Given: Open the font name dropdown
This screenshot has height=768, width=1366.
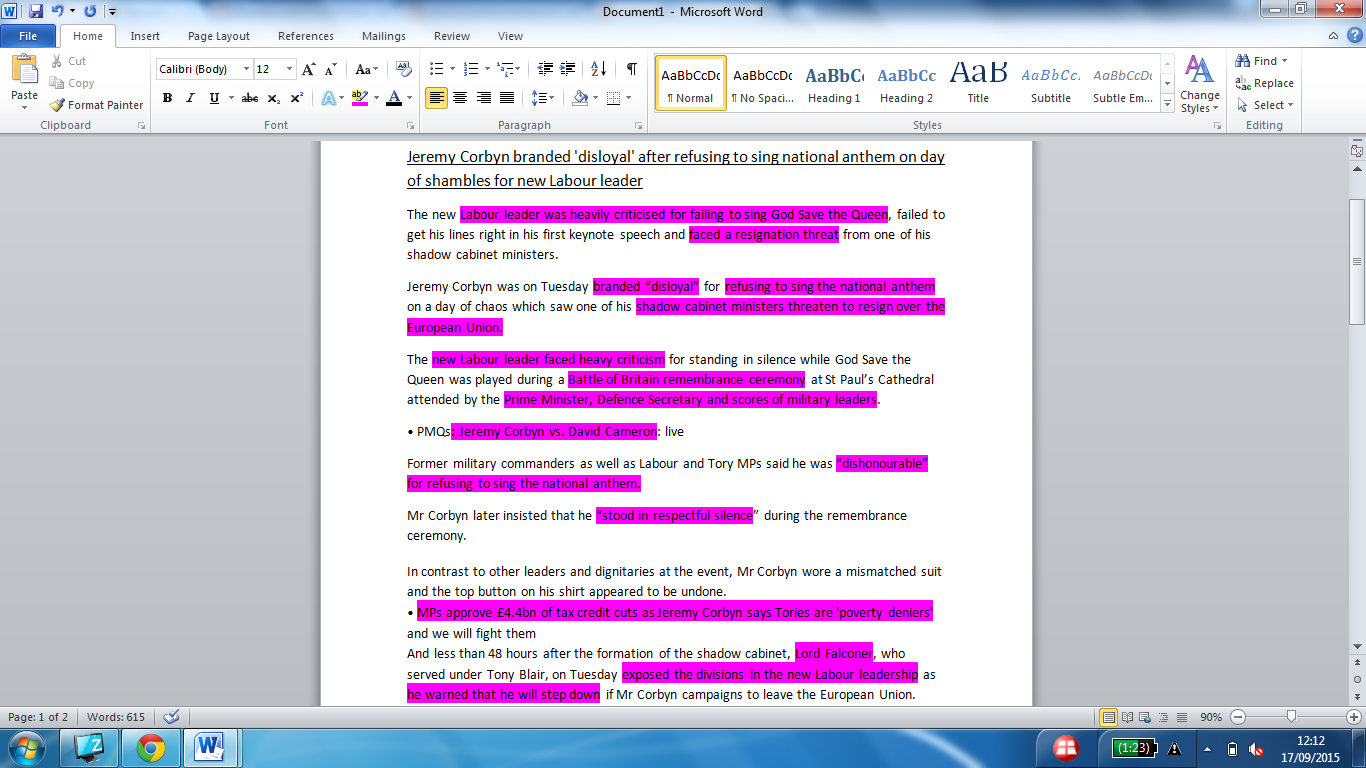Looking at the screenshot, I should 247,69.
